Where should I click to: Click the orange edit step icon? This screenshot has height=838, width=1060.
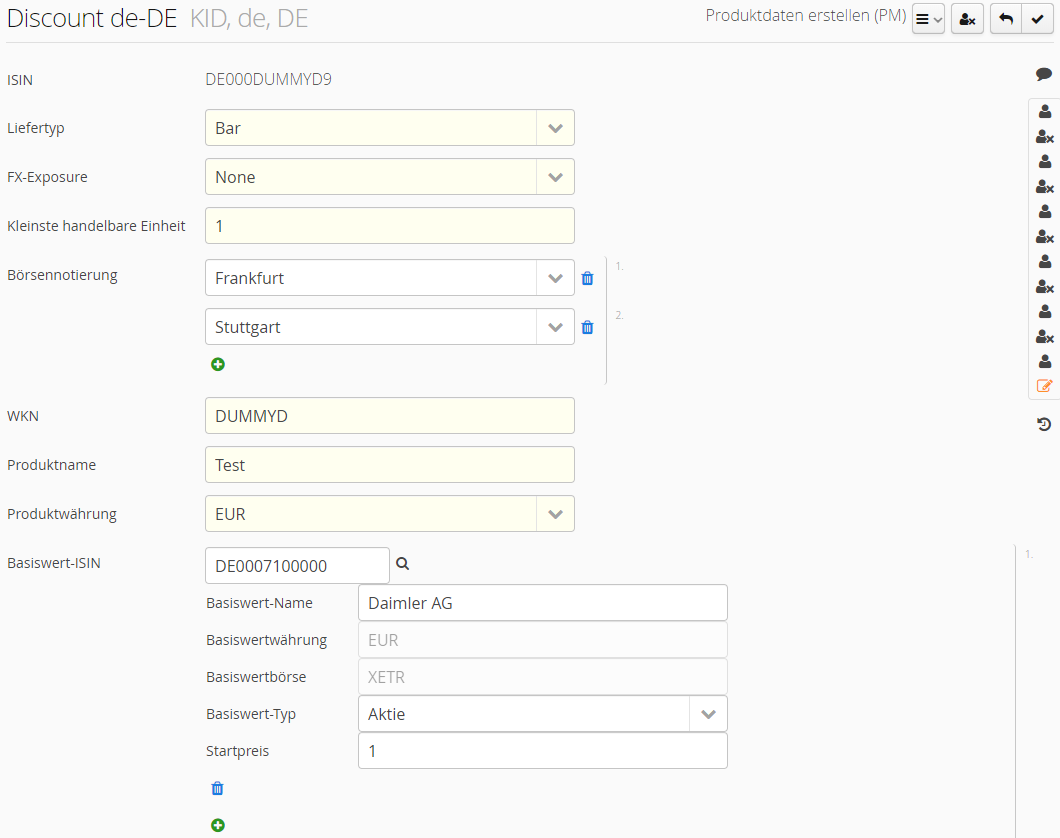coord(1044,386)
